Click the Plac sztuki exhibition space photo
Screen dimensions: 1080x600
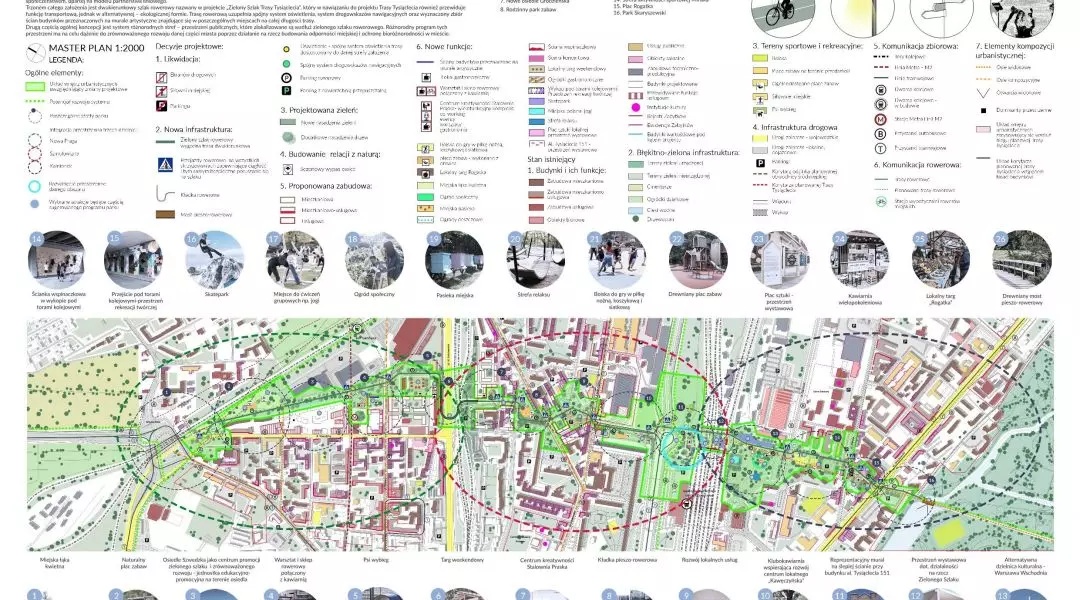coord(779,260)
